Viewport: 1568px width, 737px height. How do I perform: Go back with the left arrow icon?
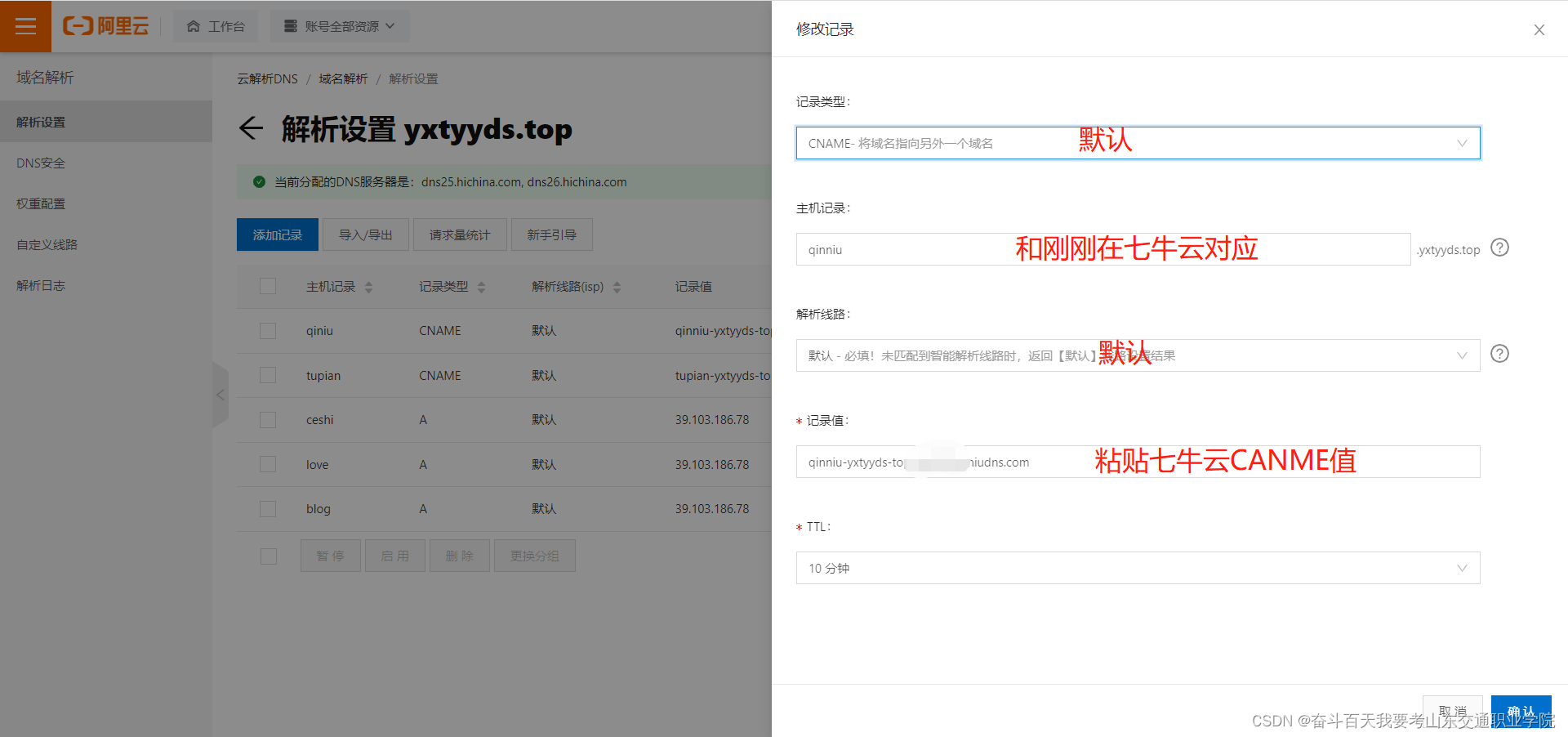coord(251,128)
